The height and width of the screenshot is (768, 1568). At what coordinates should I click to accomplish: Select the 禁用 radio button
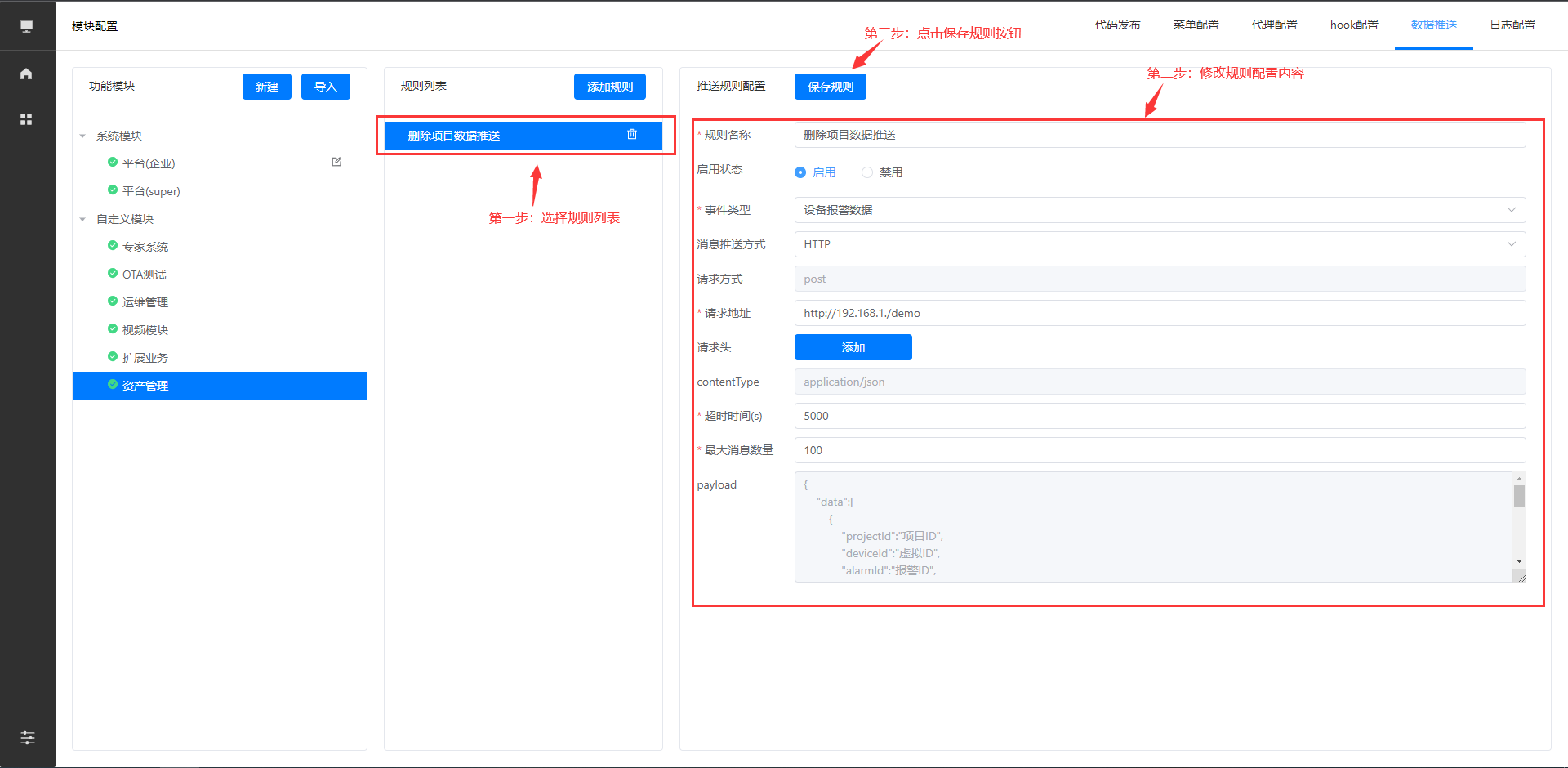pos(867,172)
